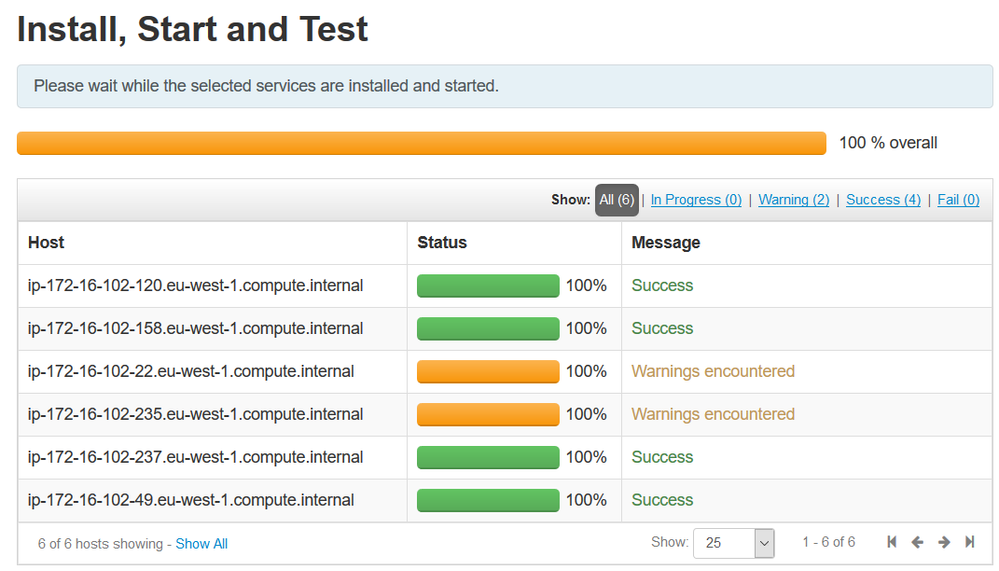Screen dimensions: 999x571
Task: Filter hosts by In Progress (0)
Action: [x=696, y=200]
